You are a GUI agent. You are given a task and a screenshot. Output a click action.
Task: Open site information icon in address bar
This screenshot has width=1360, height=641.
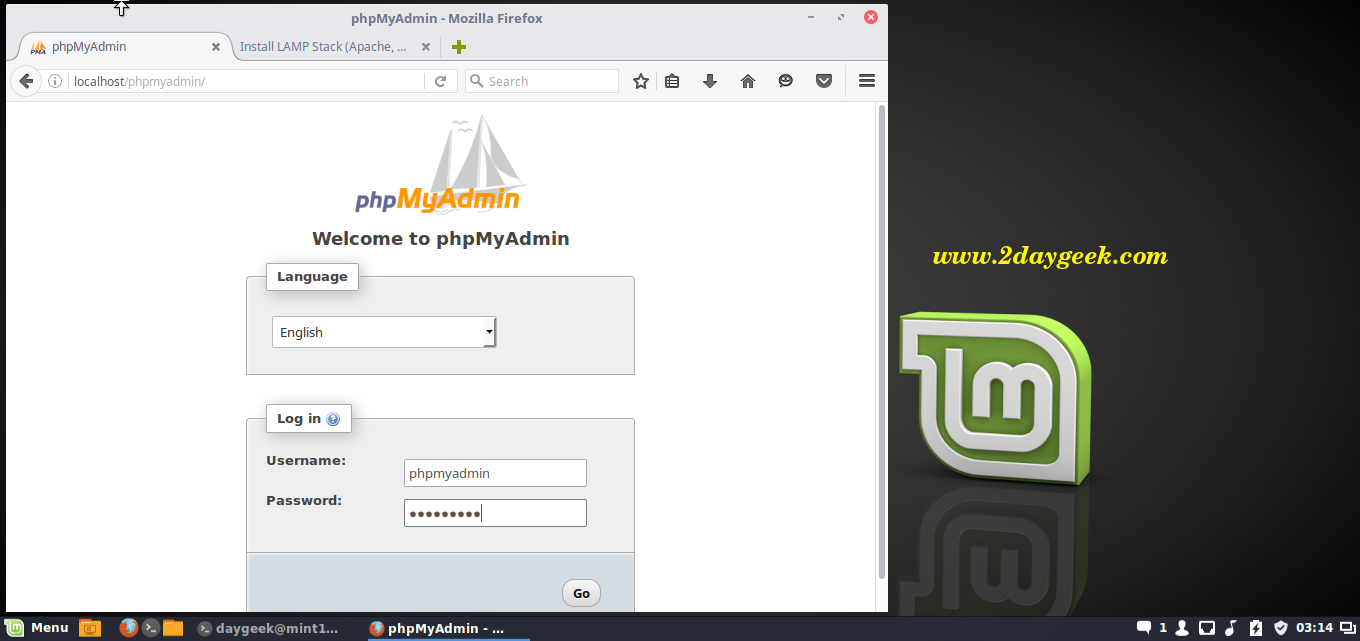click(x=55, y=81)
